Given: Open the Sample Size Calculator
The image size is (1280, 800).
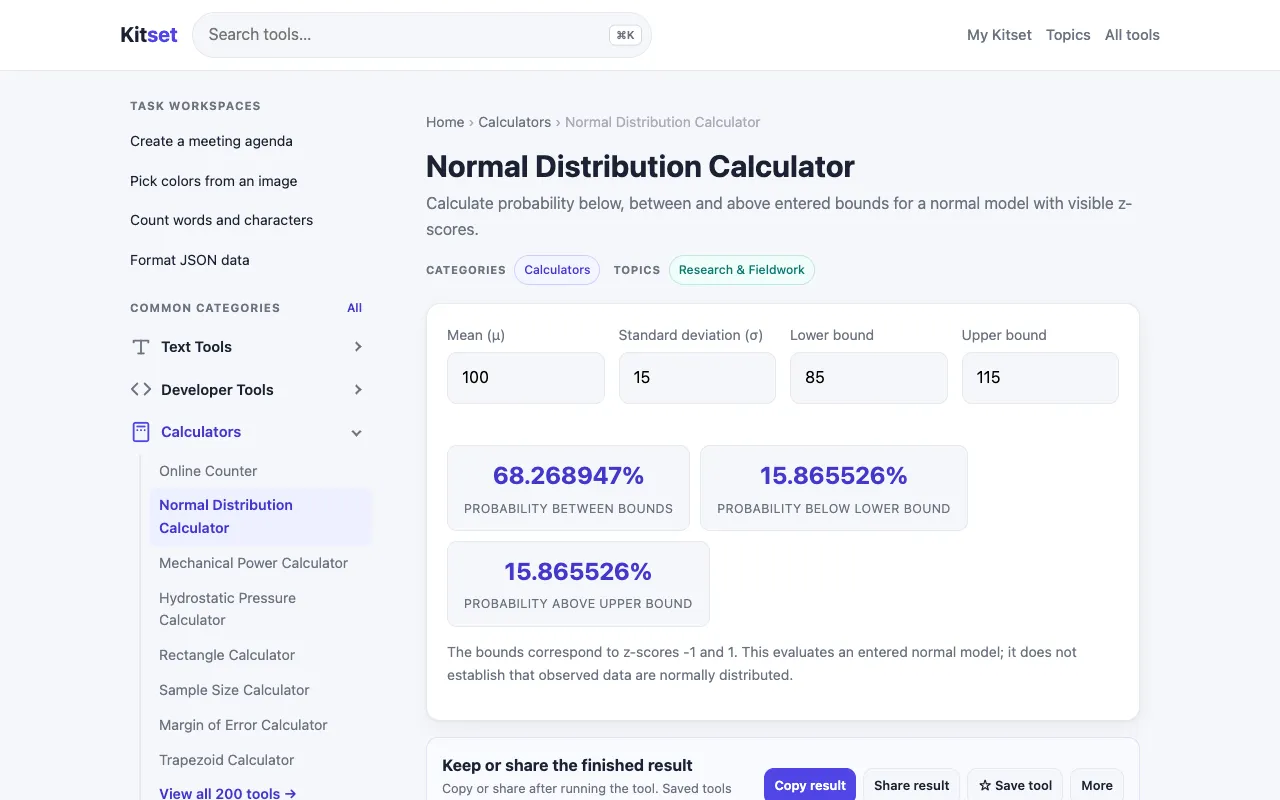Looking at the screenshot, I should [x=234, y=690].
